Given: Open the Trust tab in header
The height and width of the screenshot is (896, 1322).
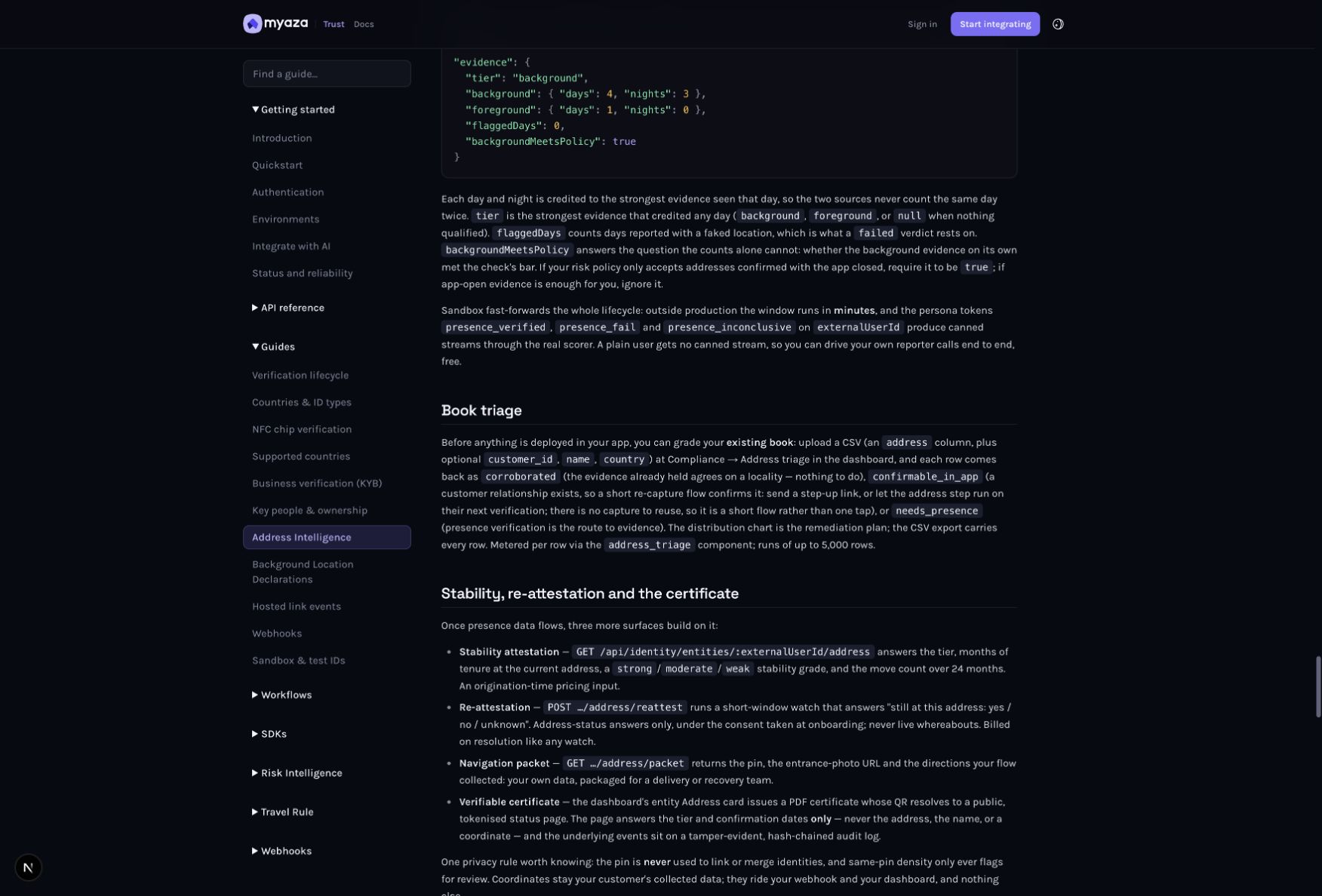Looking at the screenshot, I should 334,24.
